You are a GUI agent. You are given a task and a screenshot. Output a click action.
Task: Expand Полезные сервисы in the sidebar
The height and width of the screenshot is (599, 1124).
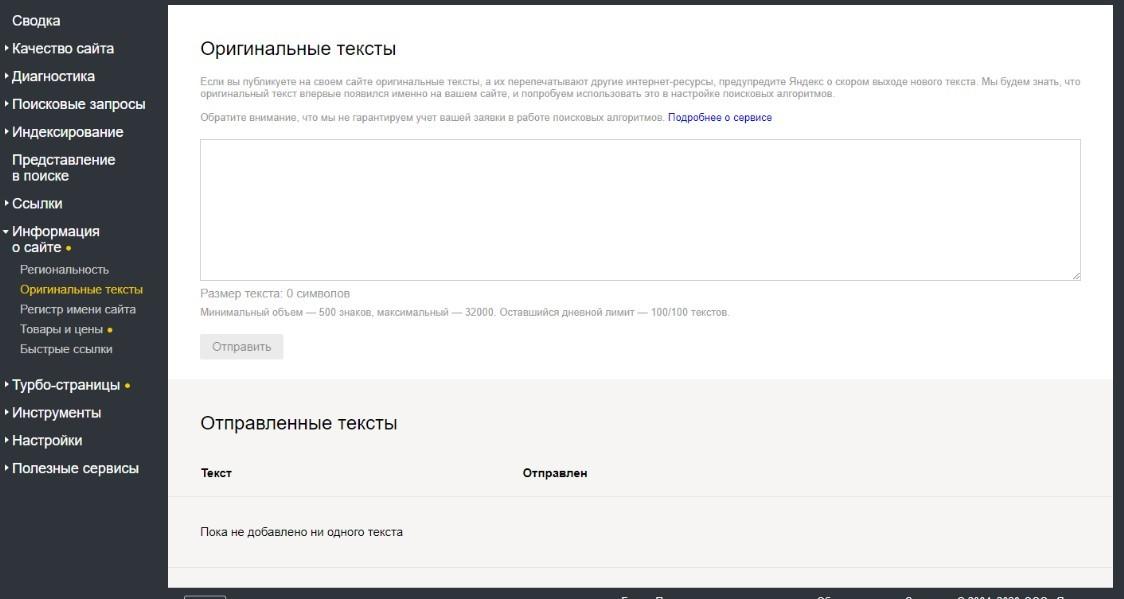point(75,468)
